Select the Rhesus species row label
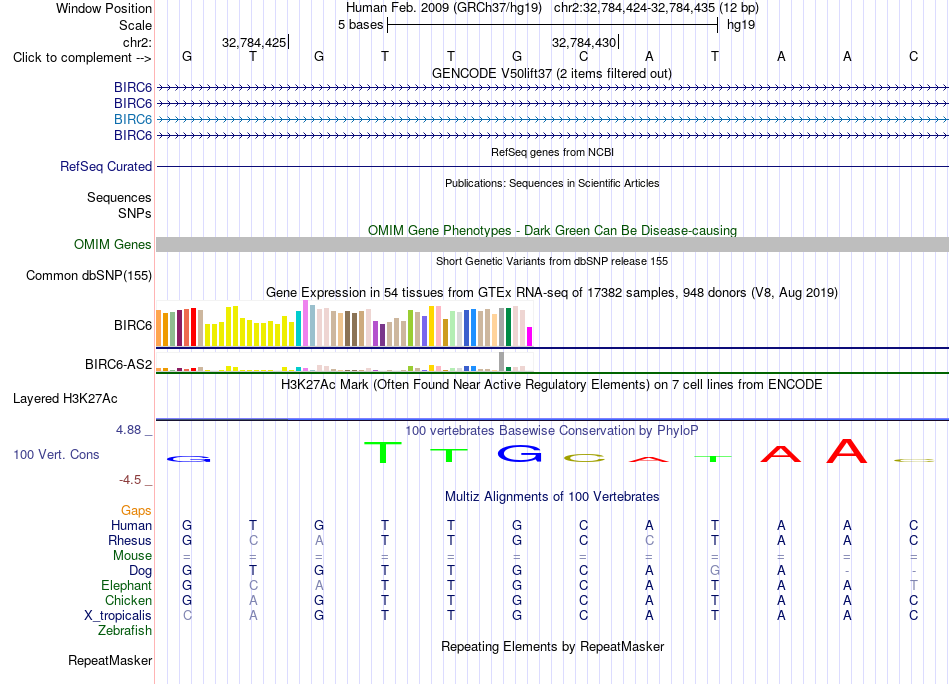This screenshot has height=684, width=950. (130, 540)
